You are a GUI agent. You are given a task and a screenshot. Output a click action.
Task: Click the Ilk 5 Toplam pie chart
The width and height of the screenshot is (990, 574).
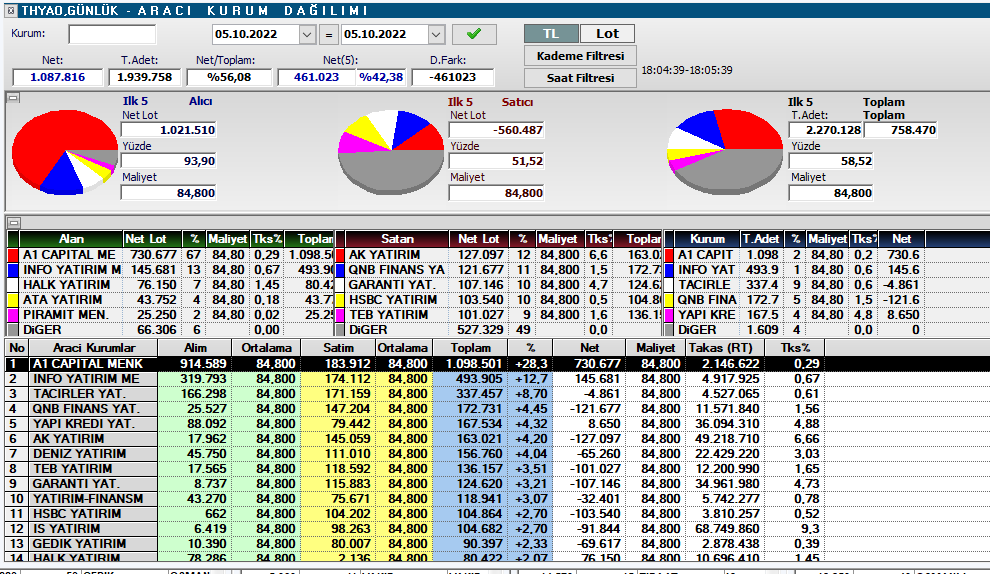(725, 152)
